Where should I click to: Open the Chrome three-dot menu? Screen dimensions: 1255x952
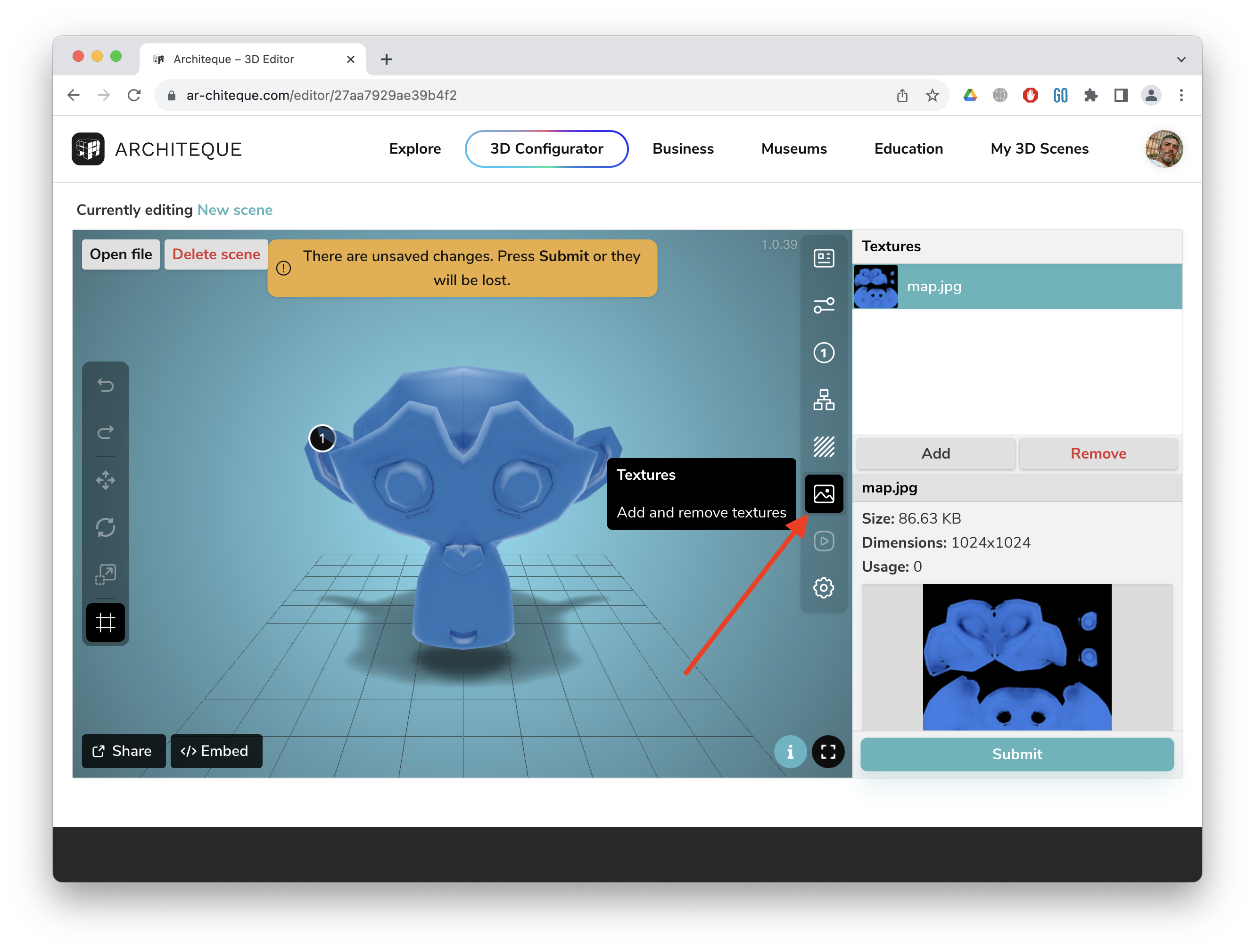click(1181, 95)
